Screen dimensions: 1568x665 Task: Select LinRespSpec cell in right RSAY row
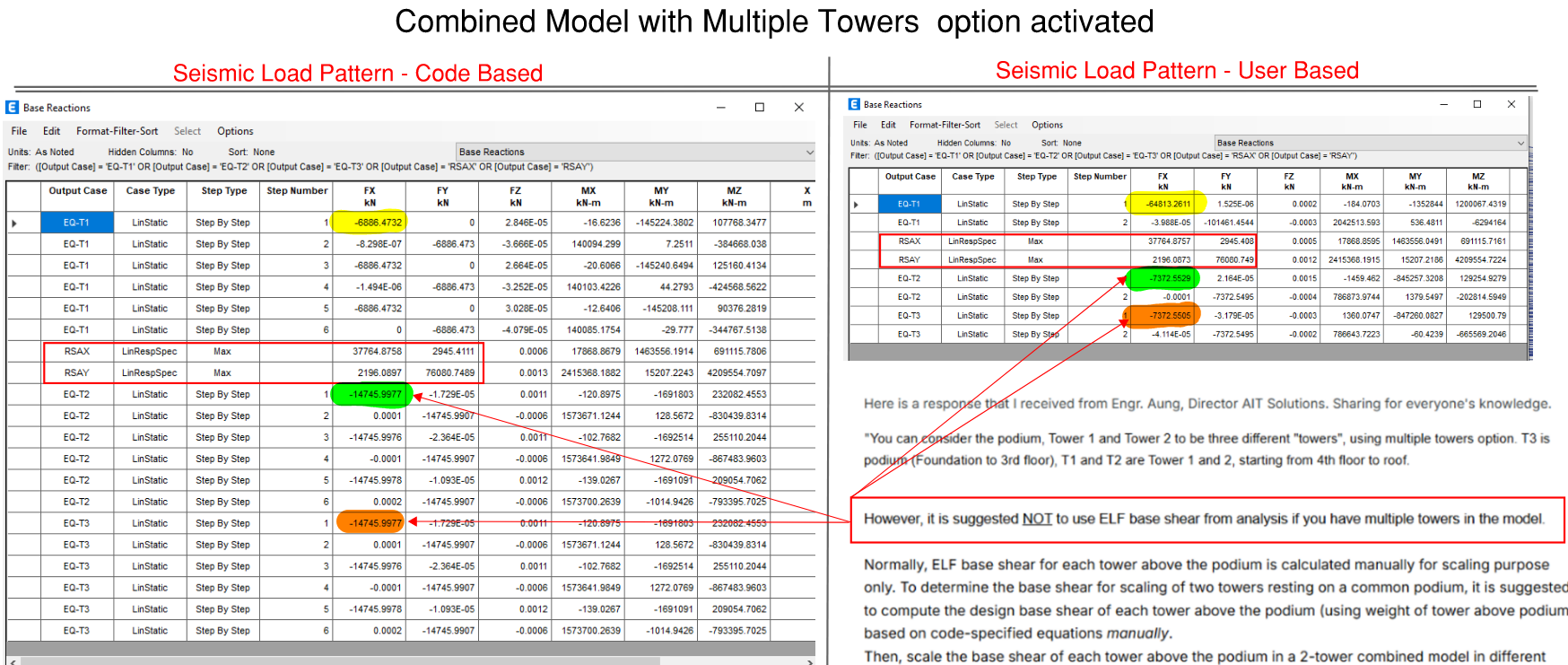pyautogui.click(x=972, y=260)
